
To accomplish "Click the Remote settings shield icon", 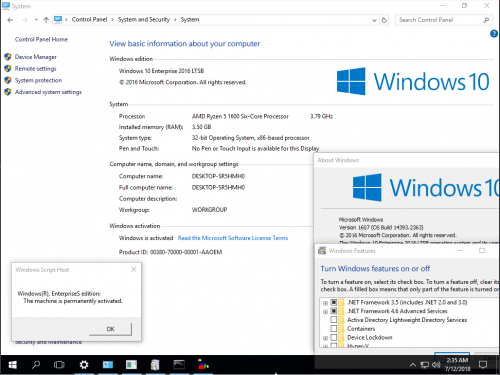I will click(8, 69).
